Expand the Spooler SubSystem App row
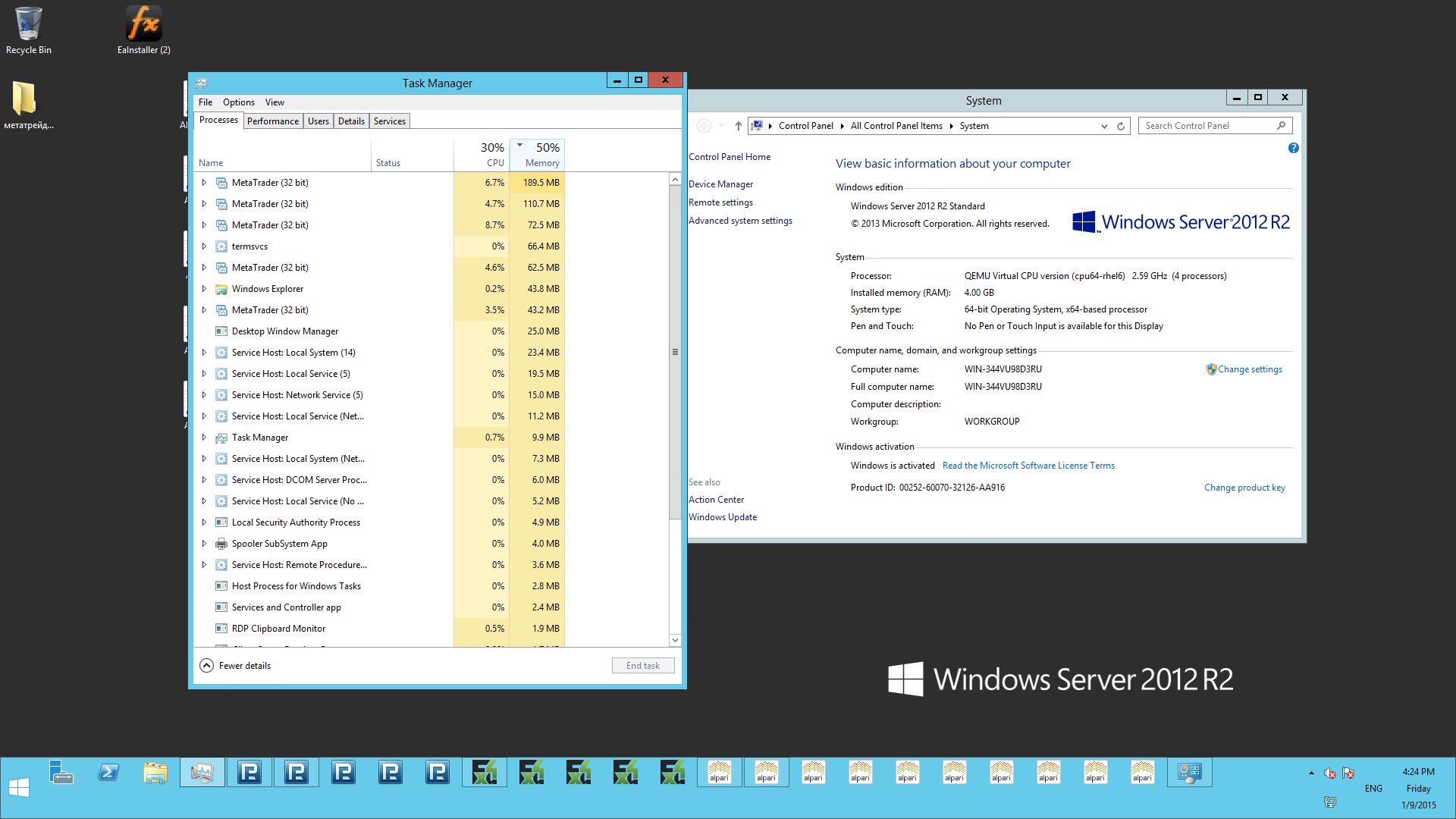This screenshot has height=819, width=1456. point(204,544)
